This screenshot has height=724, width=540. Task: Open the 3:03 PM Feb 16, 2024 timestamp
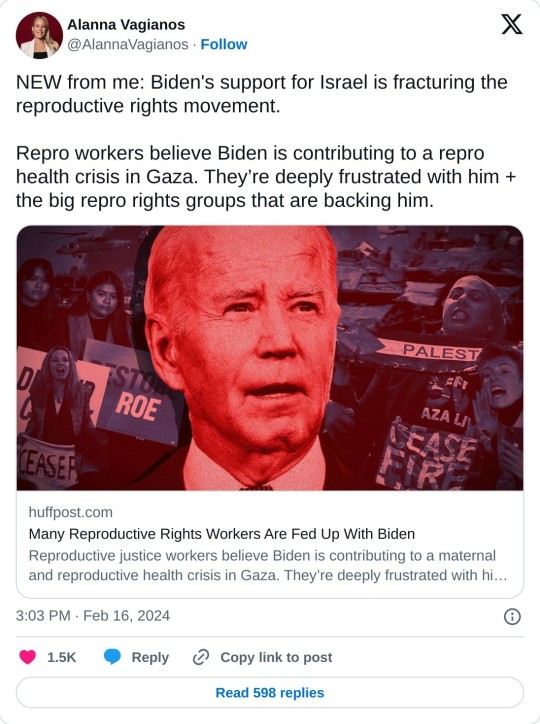(93, 615)
